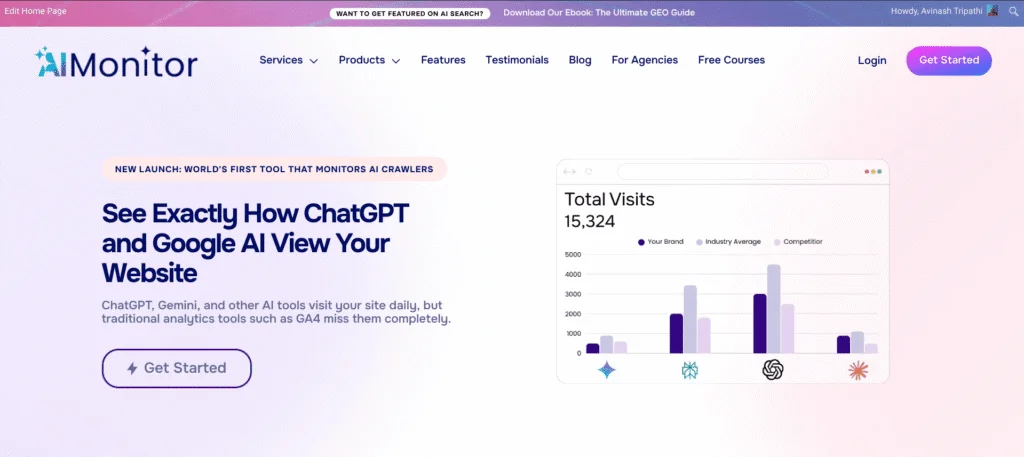This screenshot has width=1024, height=457.
Task: Select For Agencies in the navigation
Action: (644, 60)
